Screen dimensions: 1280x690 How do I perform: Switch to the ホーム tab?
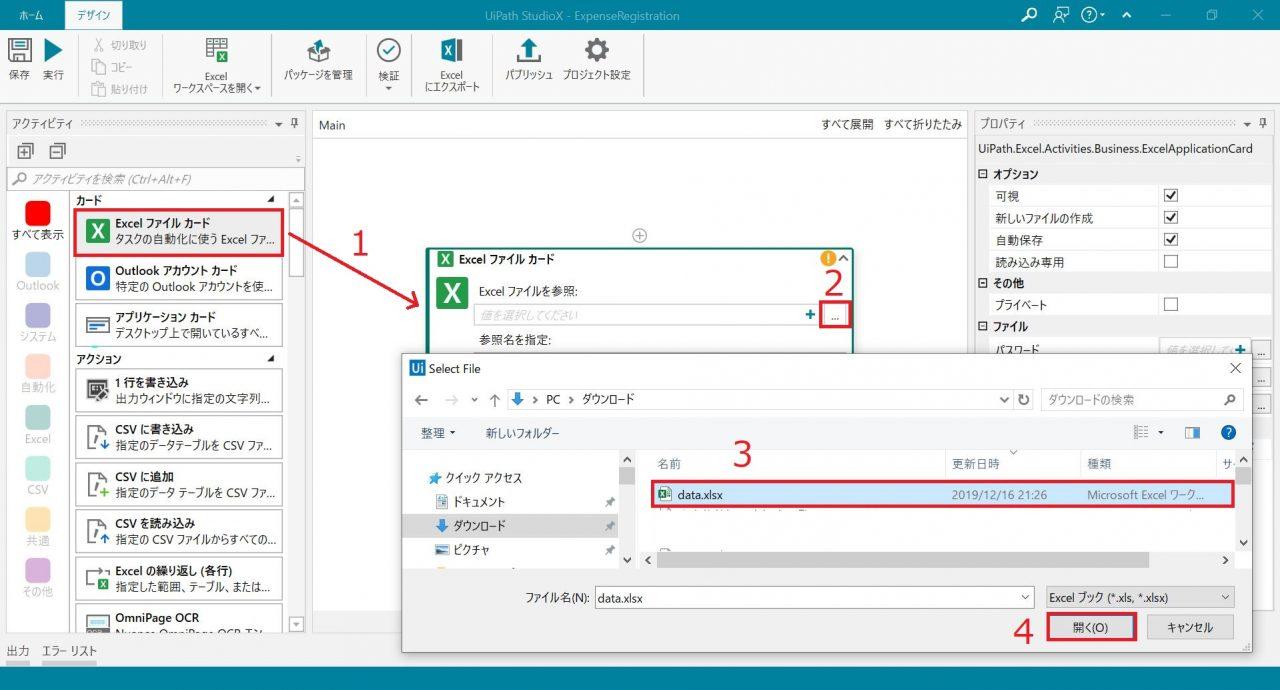(31, 16)
